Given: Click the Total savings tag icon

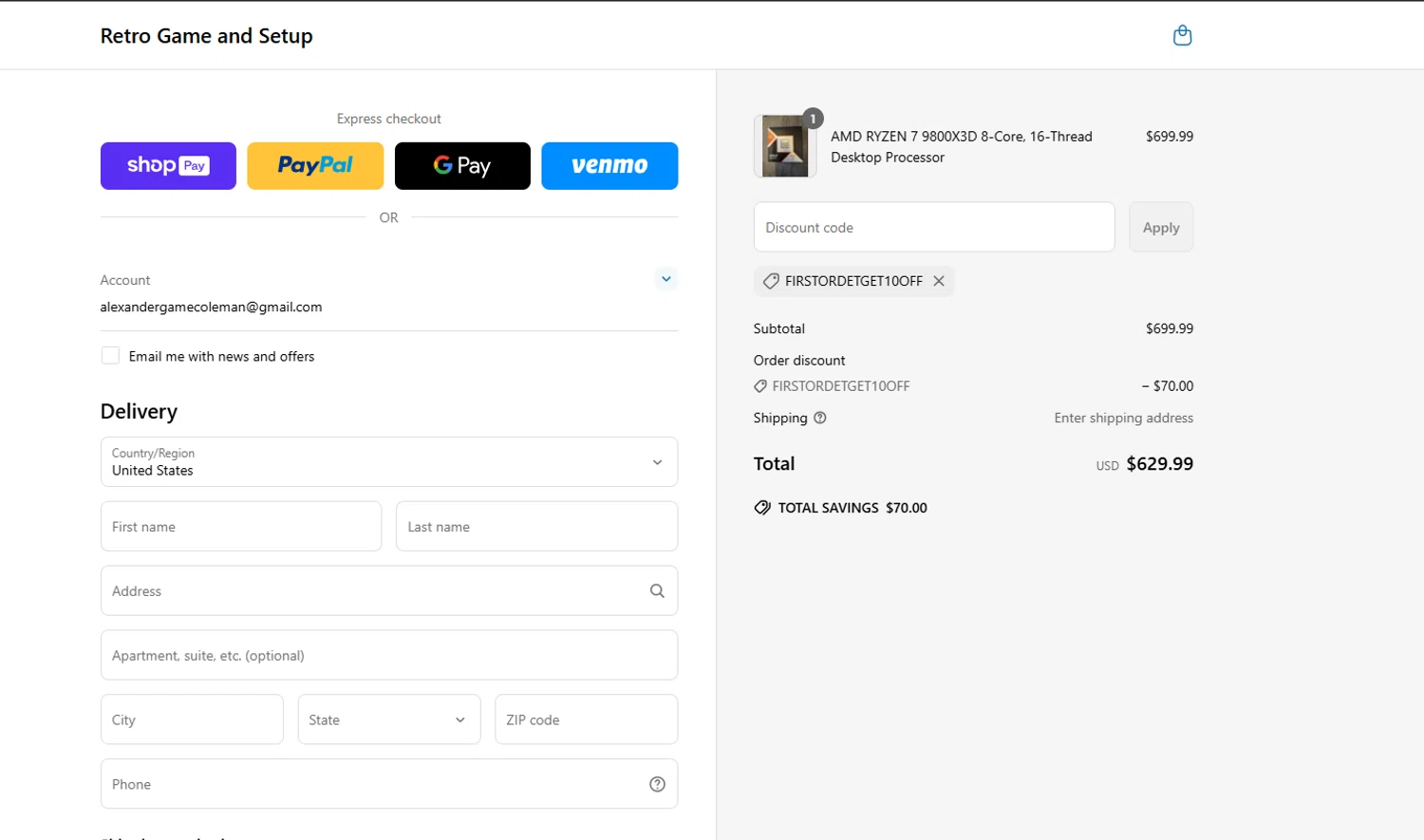Looking at the screenshot, I should (x=762, y=508).
